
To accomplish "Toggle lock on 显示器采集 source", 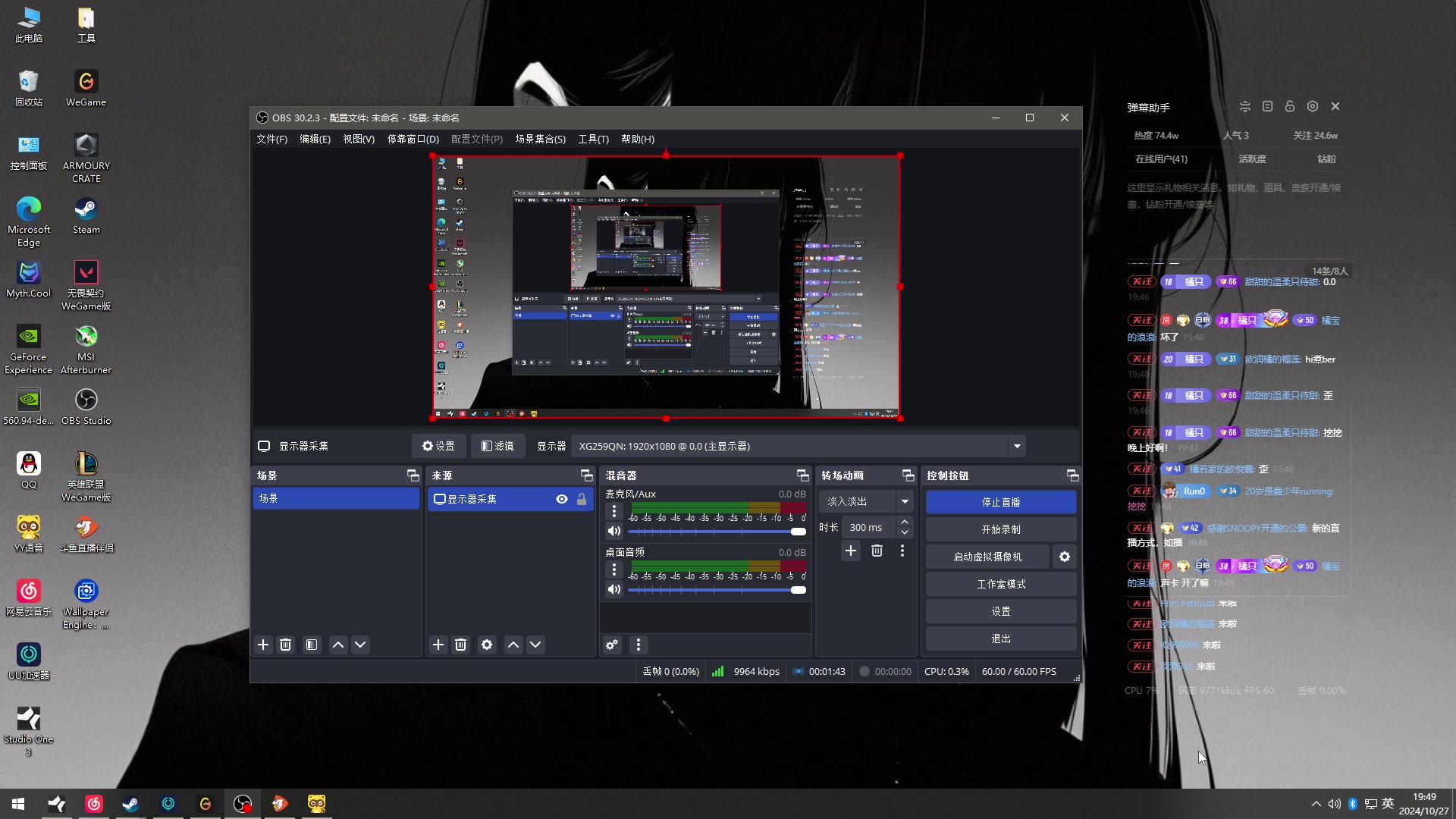I will (582, 499).
